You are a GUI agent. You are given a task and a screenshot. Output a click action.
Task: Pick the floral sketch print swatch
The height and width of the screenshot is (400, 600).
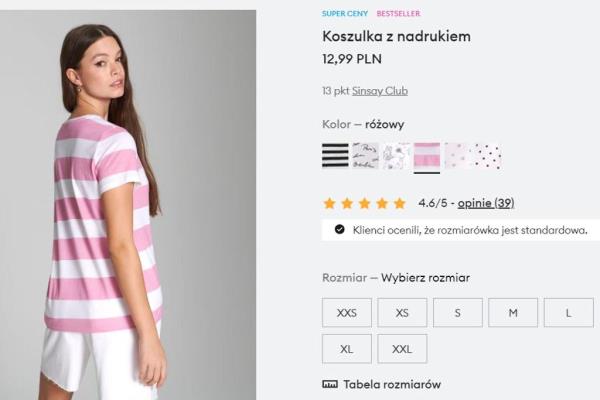(396, 155)
